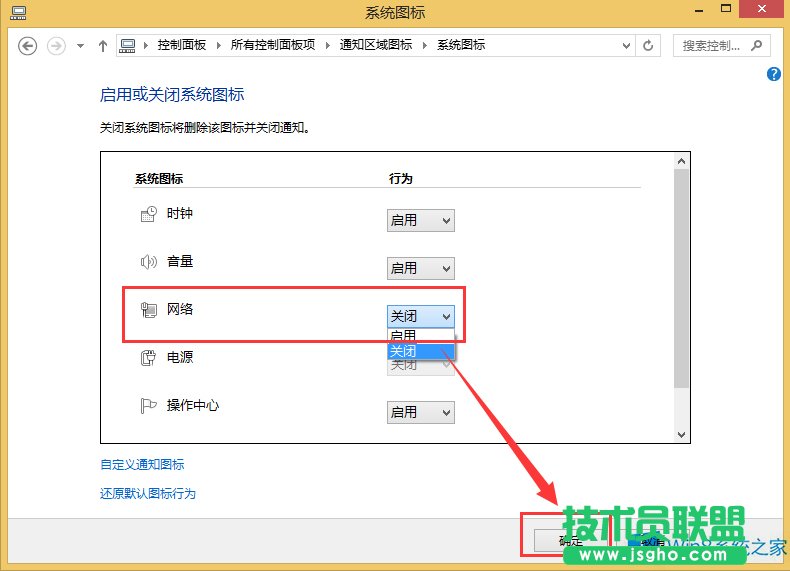The width and height of the screenshot is (790, 571).
Task: Open the 自定义通知图标 link
Action: (x=142, y=465)
